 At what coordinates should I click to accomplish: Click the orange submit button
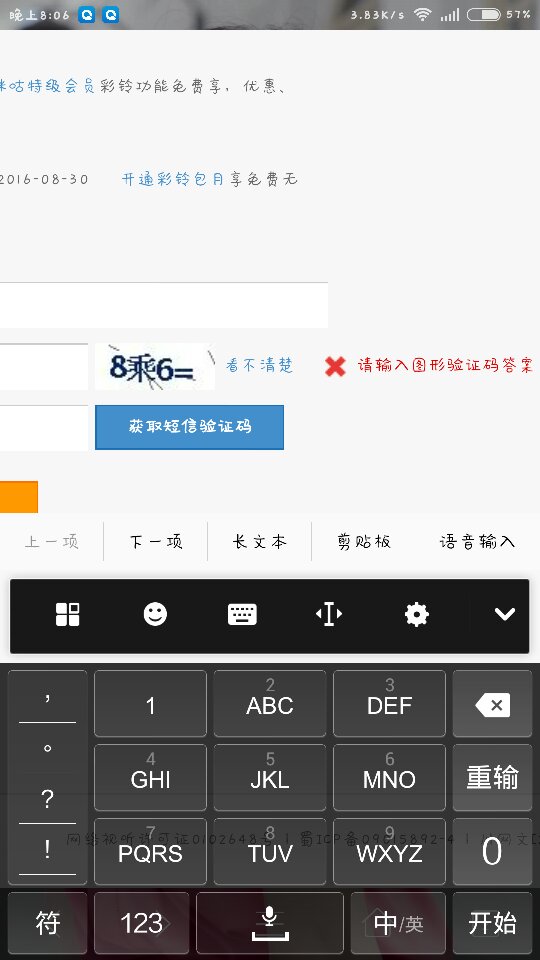(x=18, y=497)
